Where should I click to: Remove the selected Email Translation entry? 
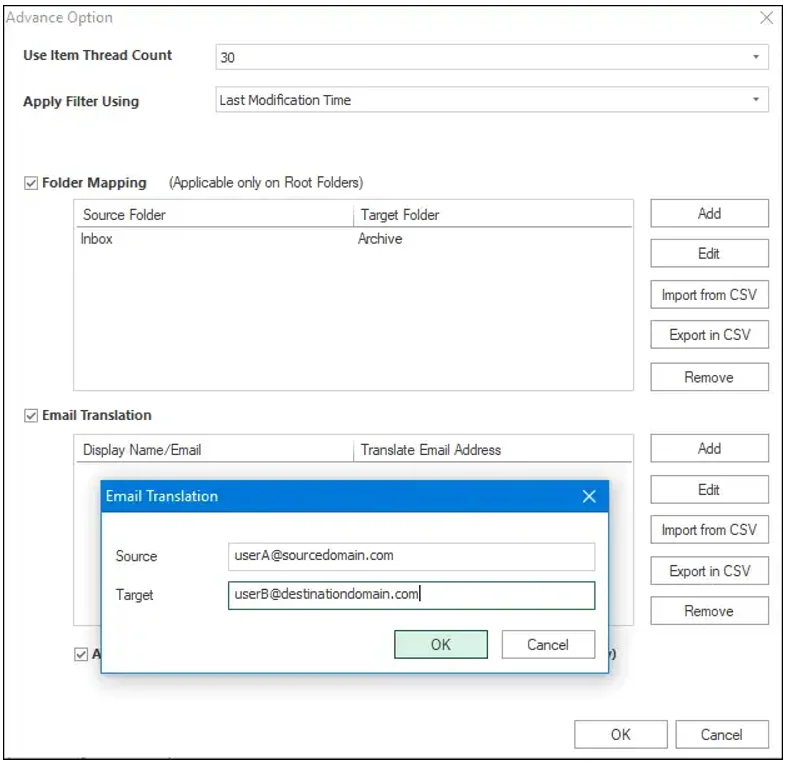[709, 611]
